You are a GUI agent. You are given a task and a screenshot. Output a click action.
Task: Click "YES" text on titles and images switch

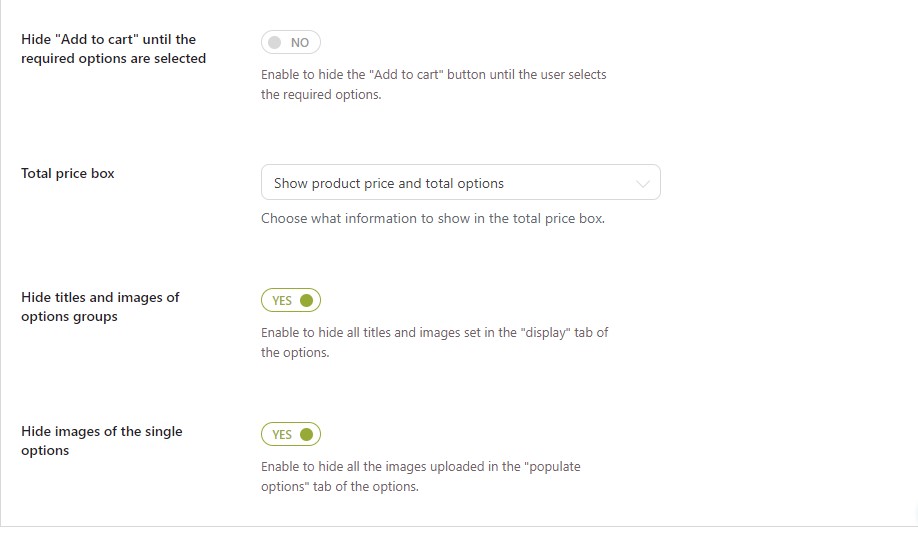click(282, 301)
